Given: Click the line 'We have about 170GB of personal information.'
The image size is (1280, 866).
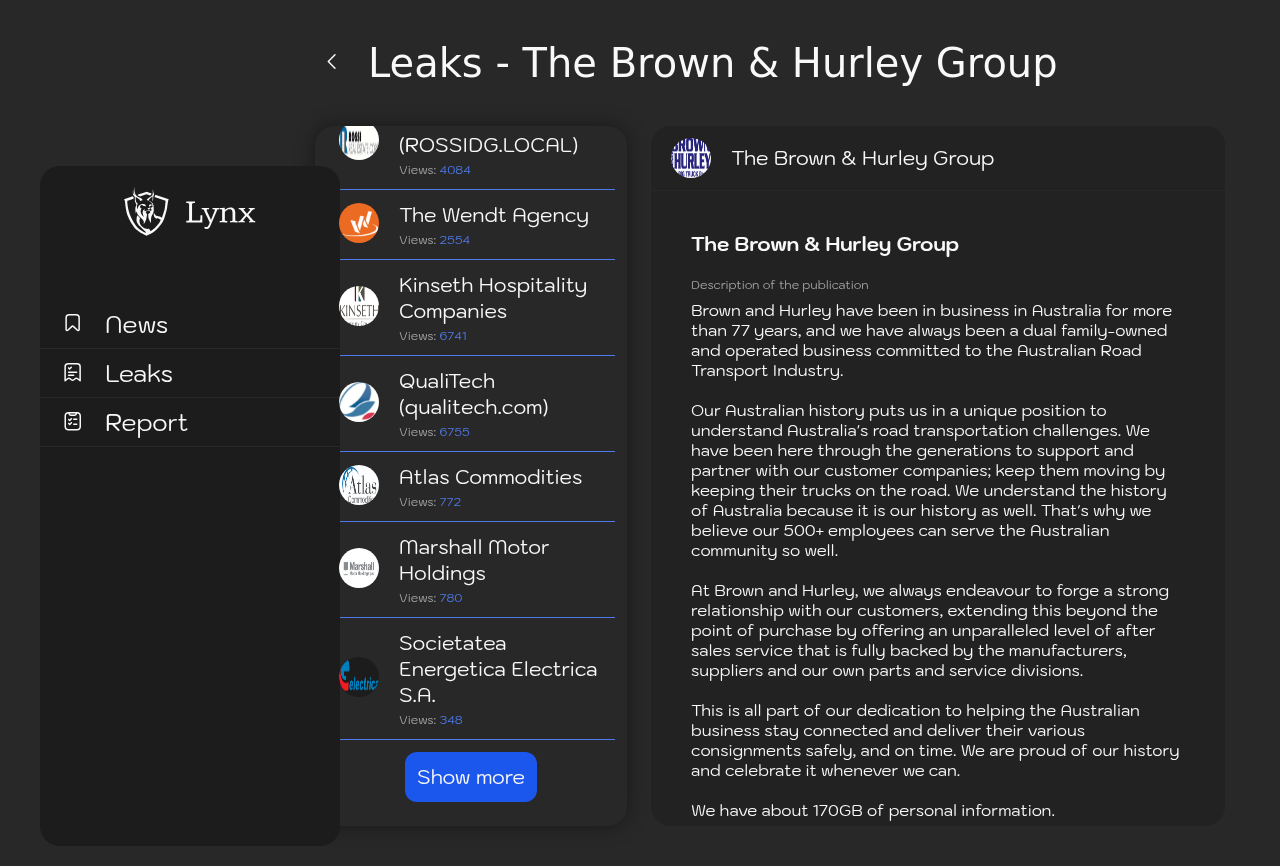Looking at the screenshot, I should (873, 810).
